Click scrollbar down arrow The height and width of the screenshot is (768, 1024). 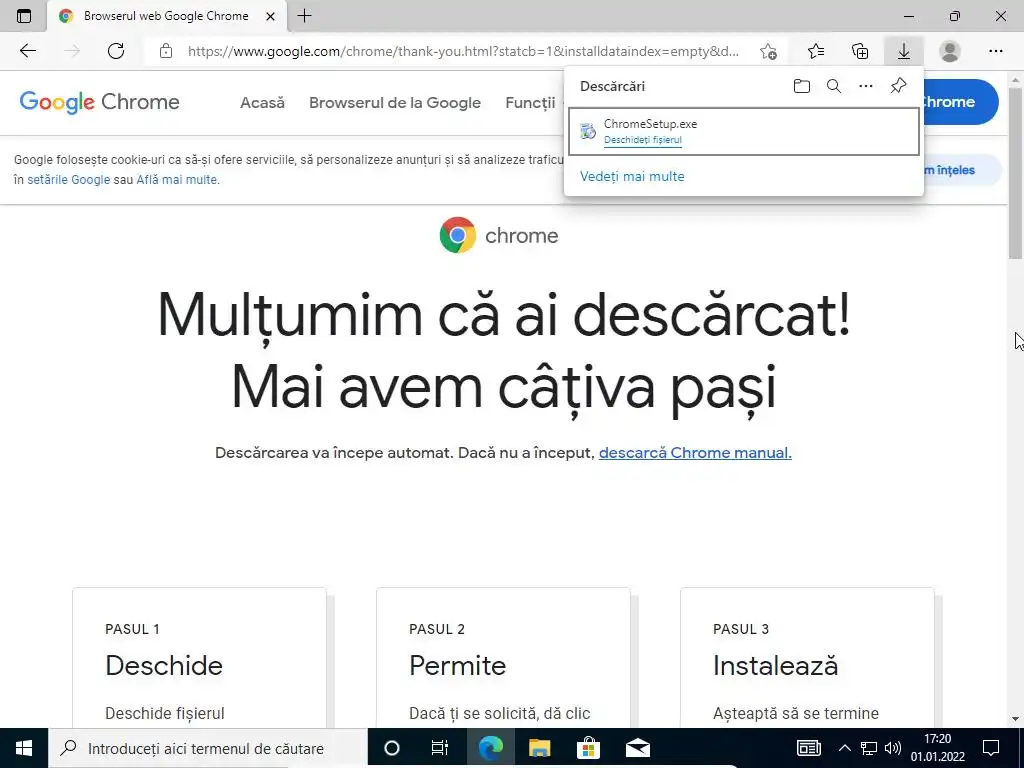1016,720
